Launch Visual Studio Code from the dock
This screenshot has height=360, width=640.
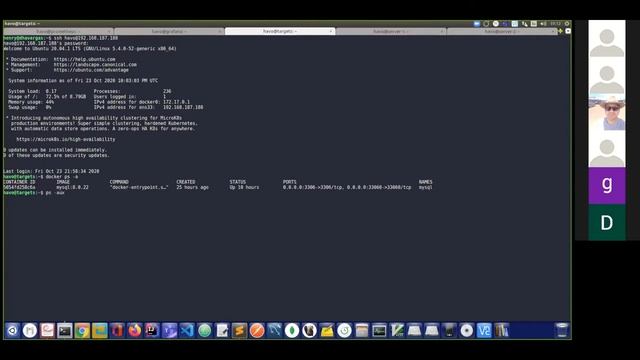pyautogui.click(x=187, y=331)
